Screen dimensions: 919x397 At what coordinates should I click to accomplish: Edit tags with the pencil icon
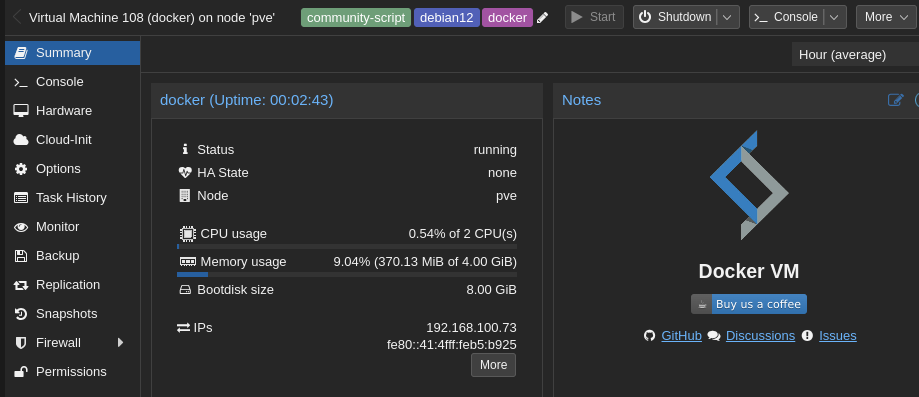[543, 18]
